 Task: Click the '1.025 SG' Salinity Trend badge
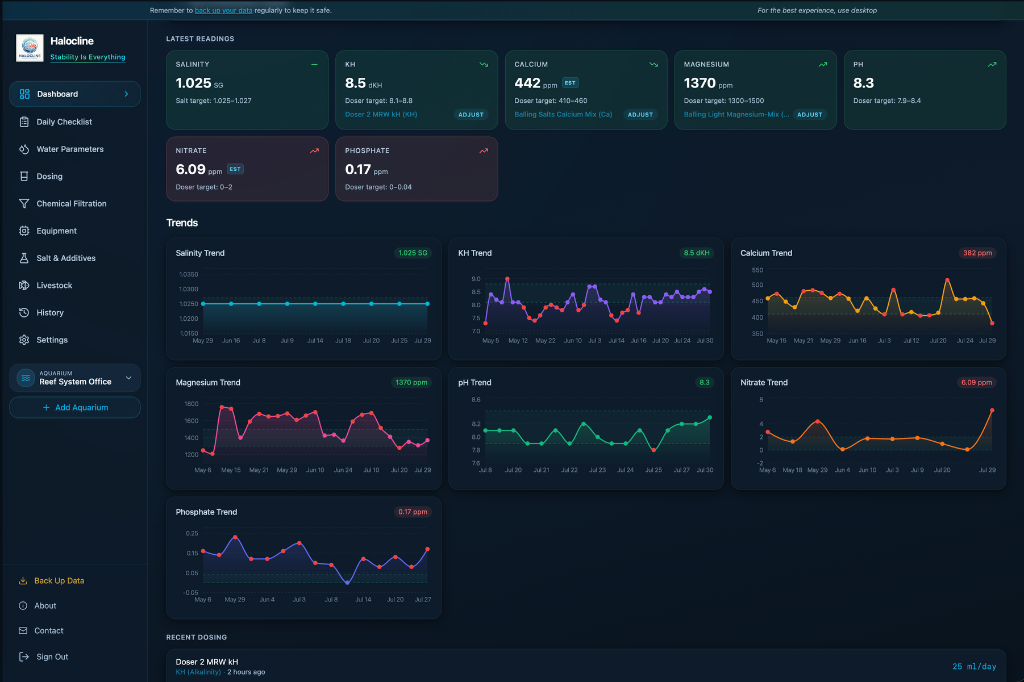pos(413,253)
